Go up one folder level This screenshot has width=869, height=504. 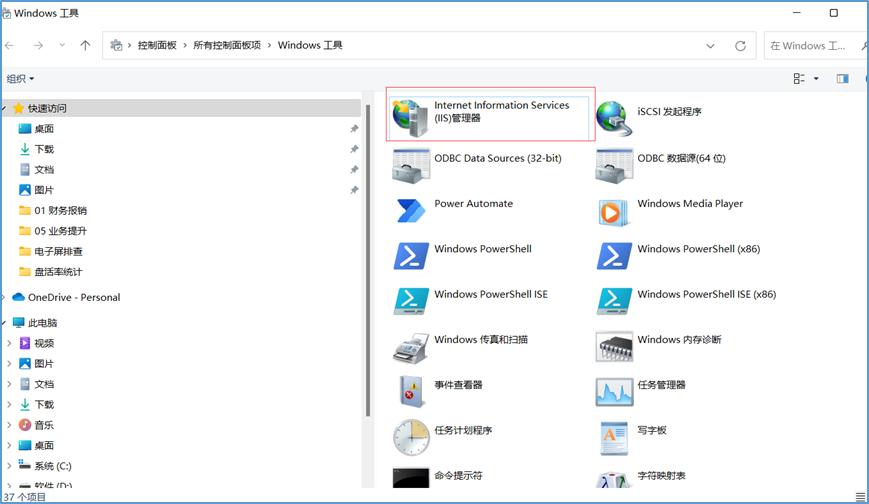pyautogui.click(x=85, y=45)
